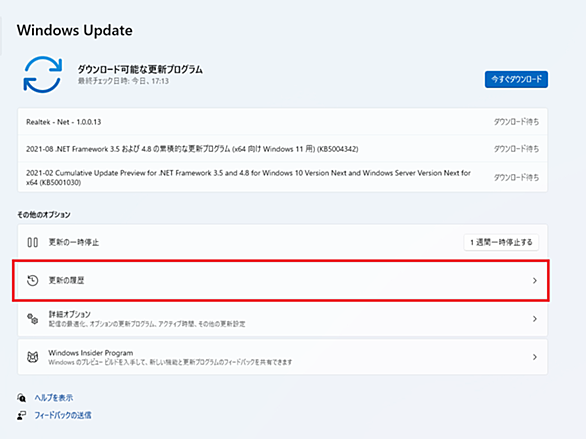
Task: Click ダウンロード待ち status for KB5001030
Action: 516,177
